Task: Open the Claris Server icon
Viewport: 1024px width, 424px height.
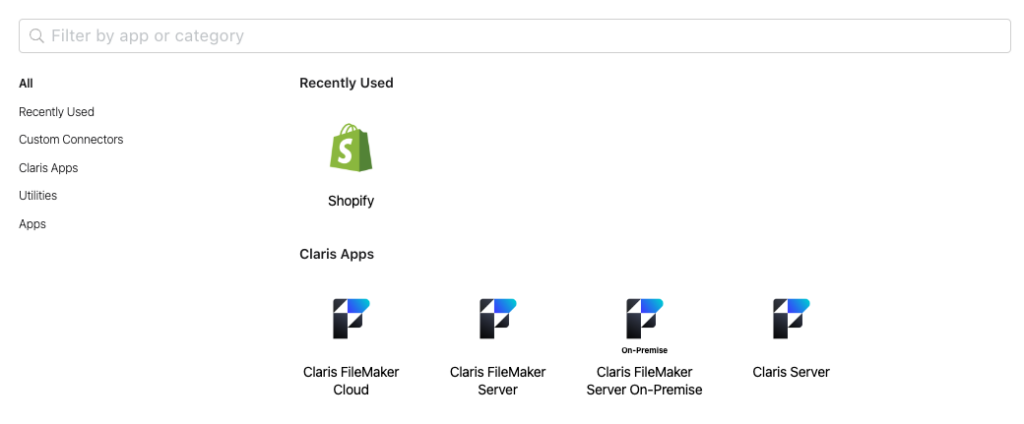Action: 791,319
